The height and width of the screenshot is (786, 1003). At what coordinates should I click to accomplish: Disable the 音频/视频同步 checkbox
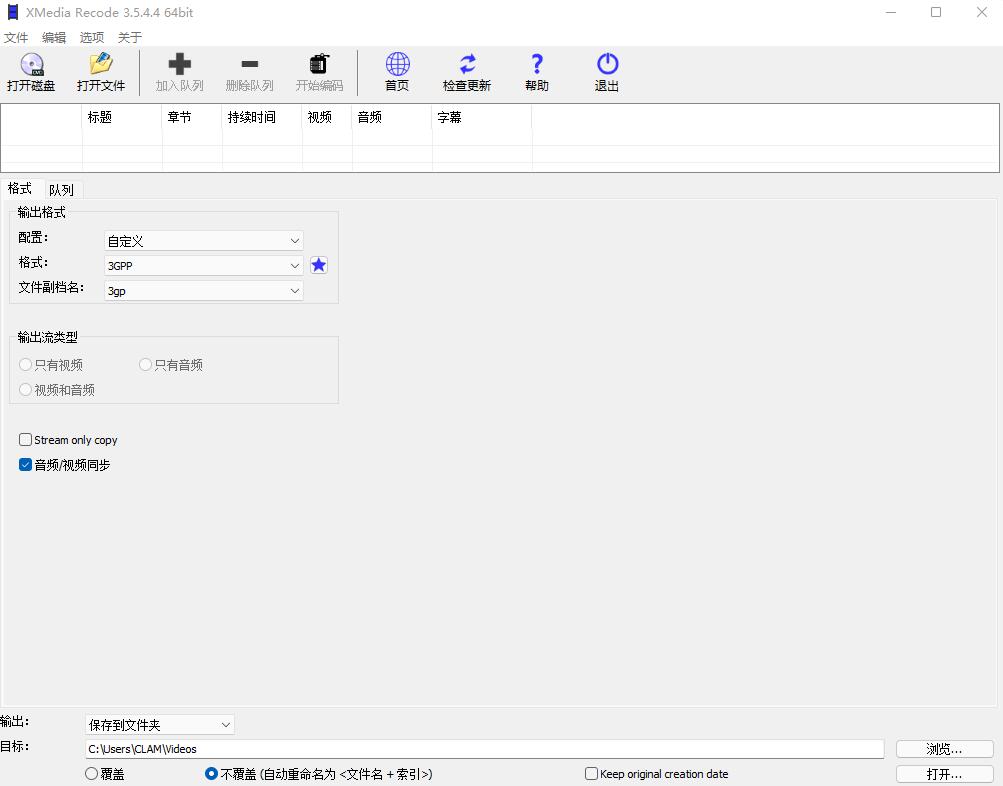(25, 464)
